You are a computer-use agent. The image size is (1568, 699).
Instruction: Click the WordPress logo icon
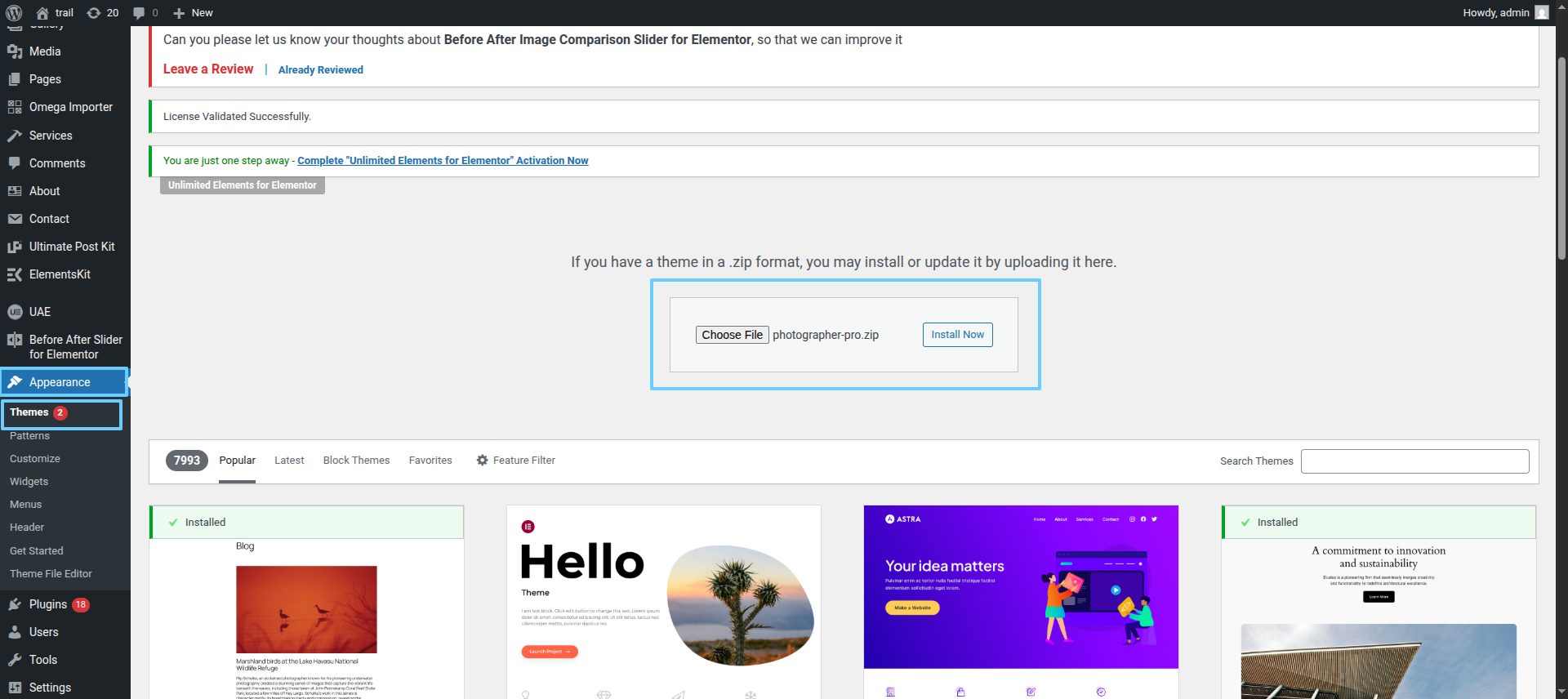(14, 13)
